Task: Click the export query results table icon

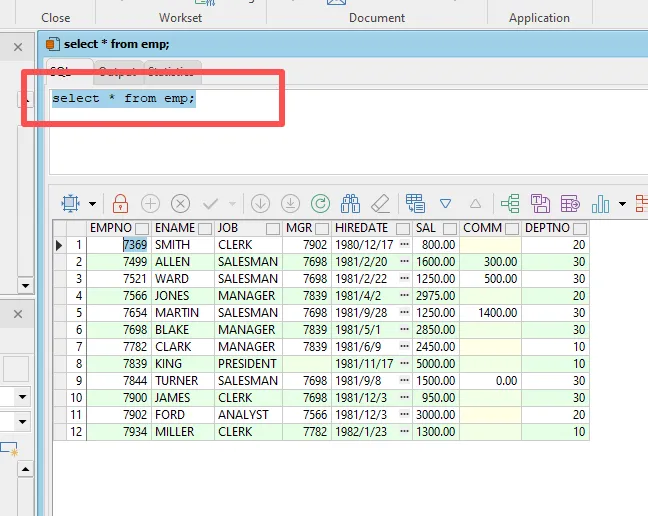Action: coord(570,204)
